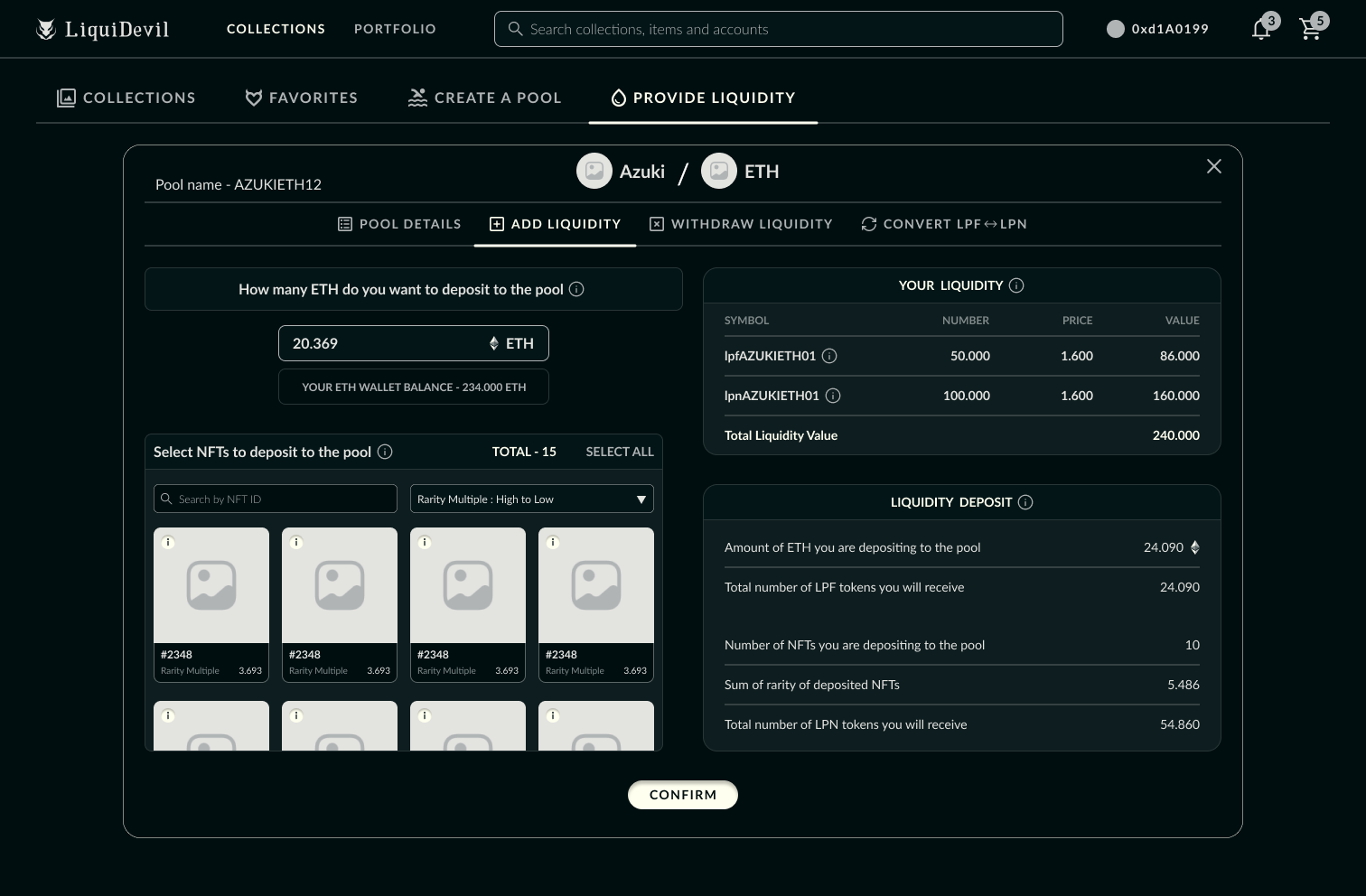
Task: Close the pool dialog with X
Action: click(x=1214, y=166)
